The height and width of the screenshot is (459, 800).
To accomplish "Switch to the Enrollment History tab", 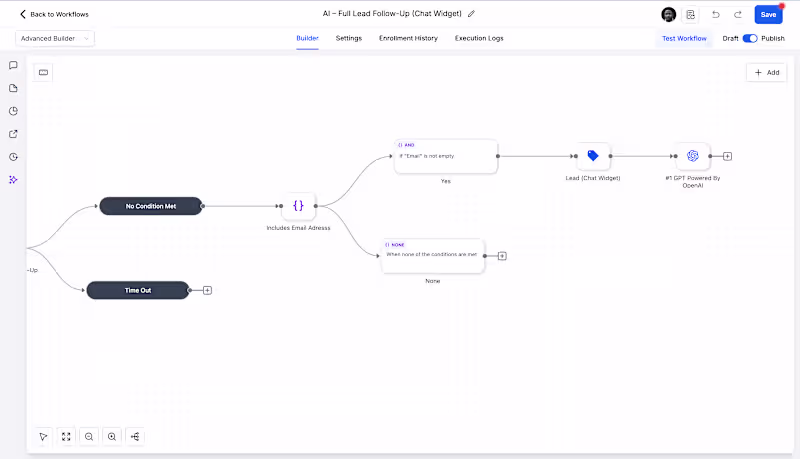I will [408, 38].
